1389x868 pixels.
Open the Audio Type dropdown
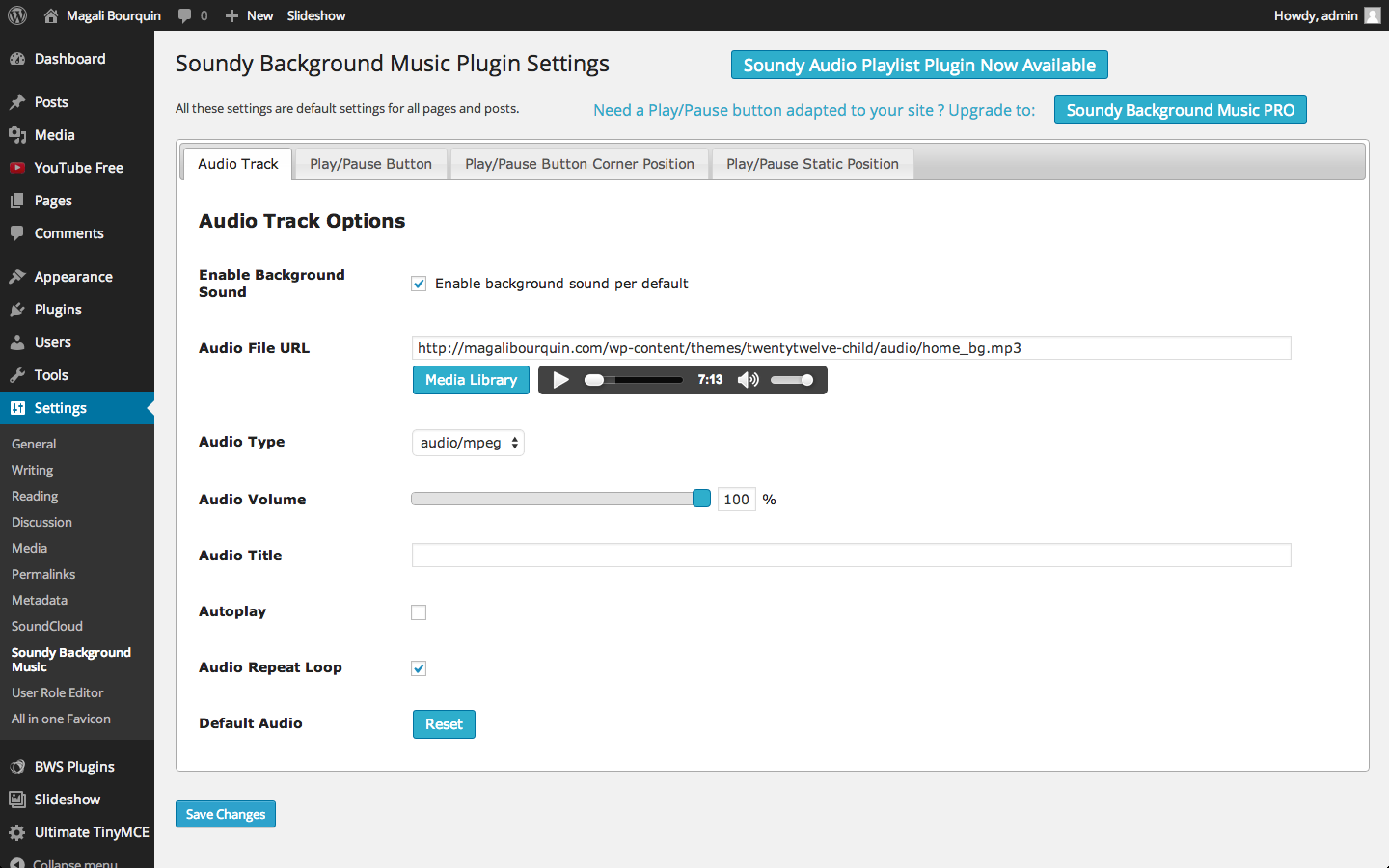[x=468, y=443]
